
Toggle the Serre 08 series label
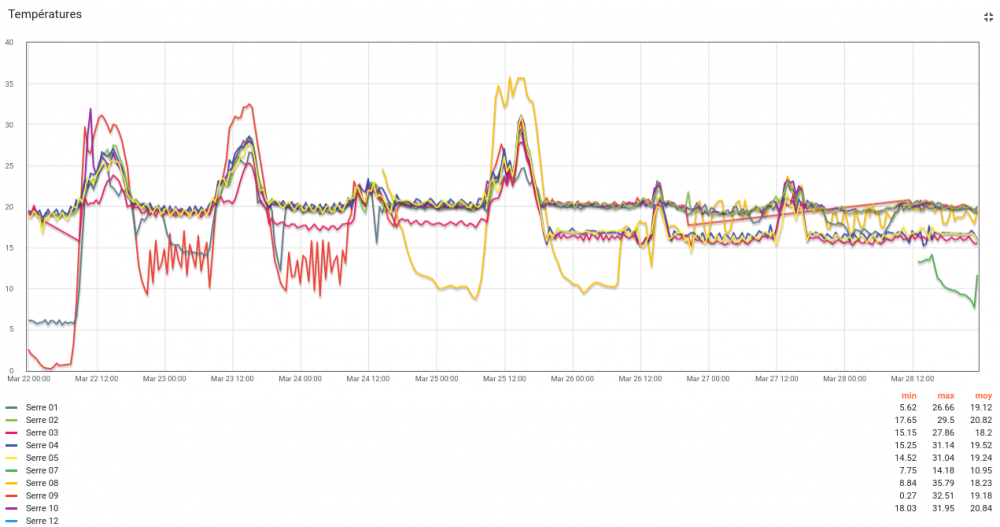coord(42,483)
